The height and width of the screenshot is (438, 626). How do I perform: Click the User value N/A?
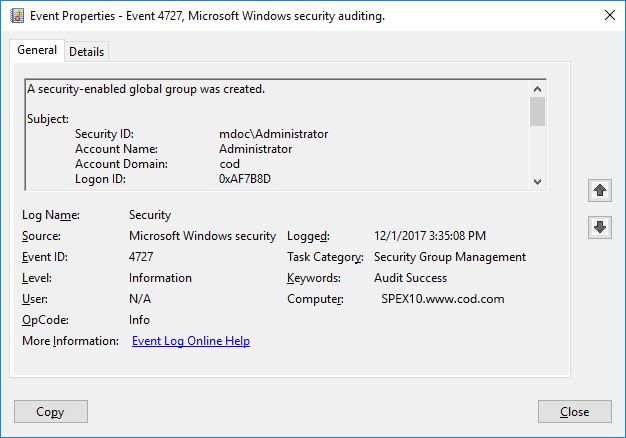[x=140, y=299]
